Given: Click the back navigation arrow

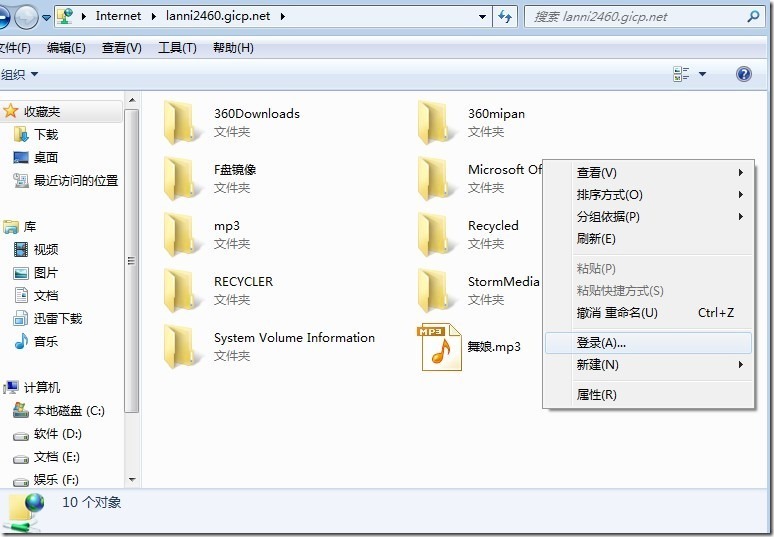Looking at the screenshot, I should click(3, 17).
